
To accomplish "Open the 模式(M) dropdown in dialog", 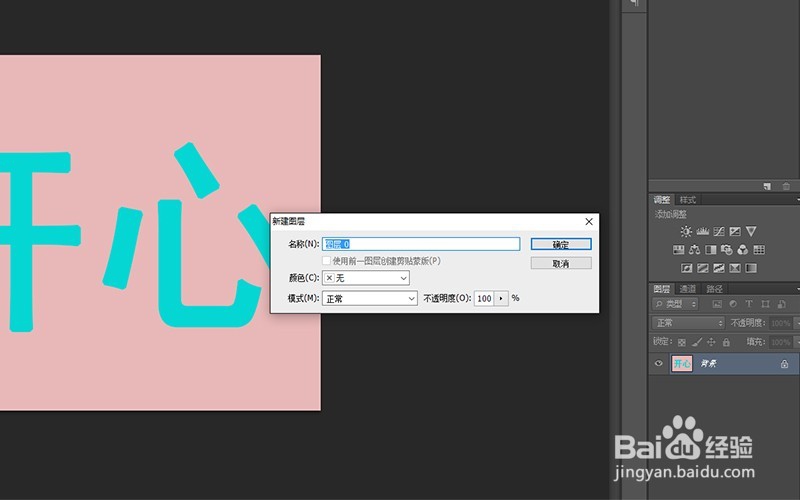I will pyautogui.click(x=370, y=298).
